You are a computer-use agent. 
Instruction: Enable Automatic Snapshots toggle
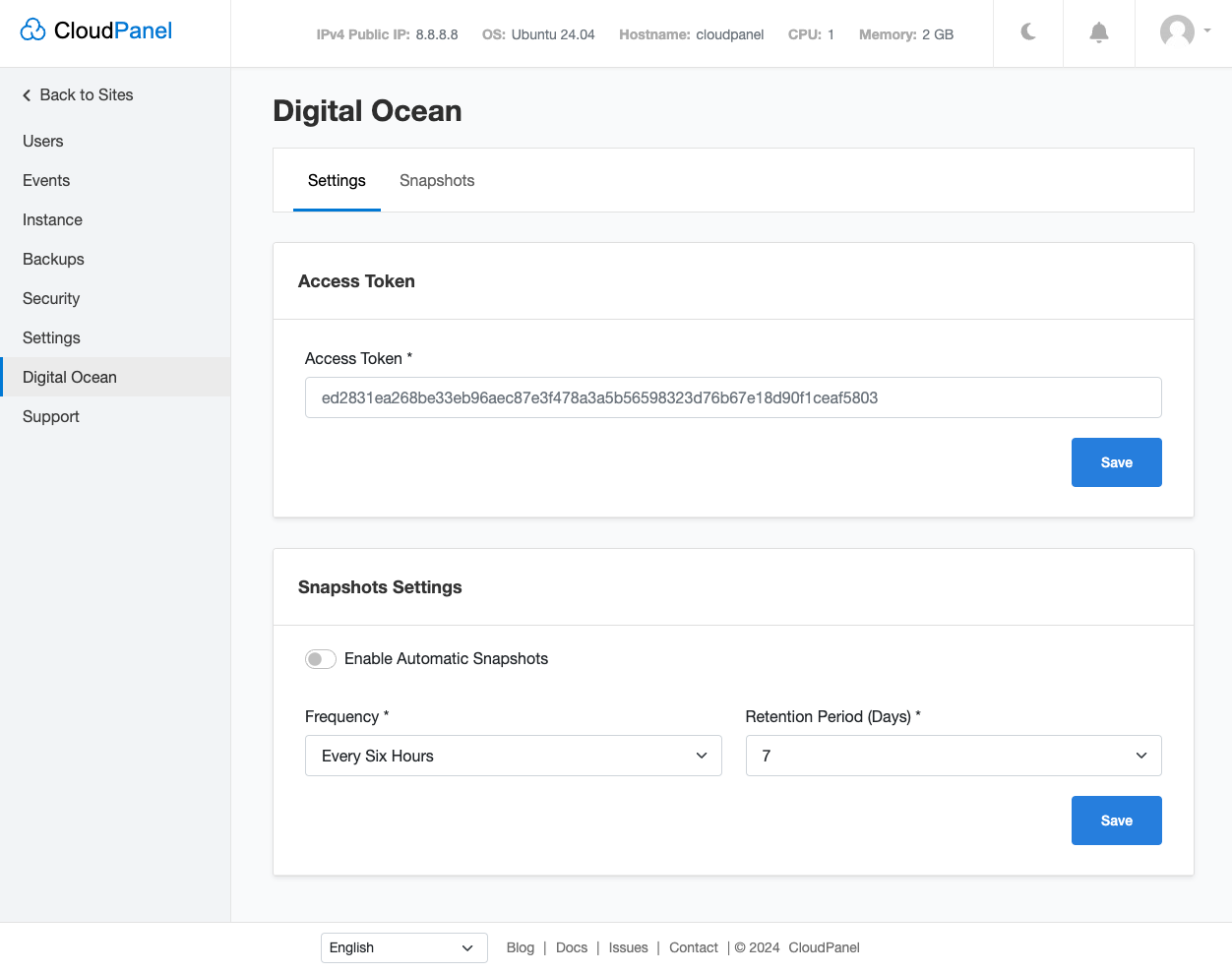click(320, 659)
